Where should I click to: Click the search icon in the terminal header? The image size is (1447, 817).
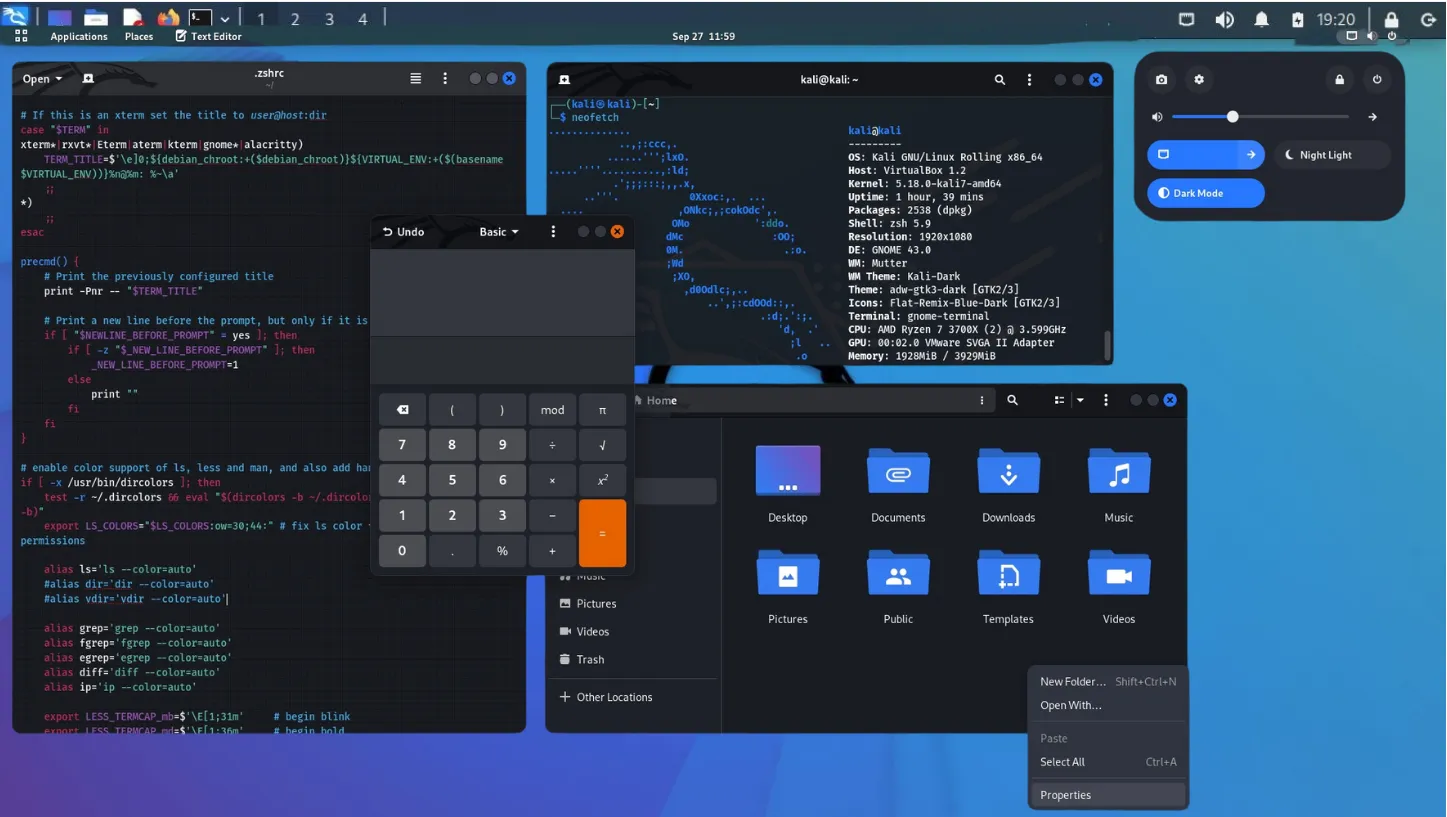coord(999,79)
